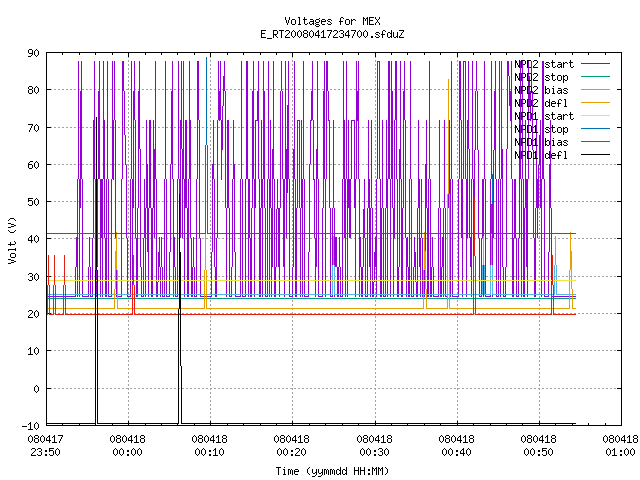Click the x-axis tick label 080418 00:30
This screenshot has height=480, width=640.
coord(374,446)
